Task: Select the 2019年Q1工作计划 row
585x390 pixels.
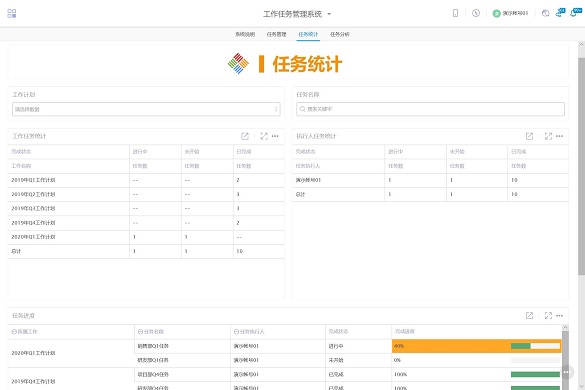Action: click(146, 180)
